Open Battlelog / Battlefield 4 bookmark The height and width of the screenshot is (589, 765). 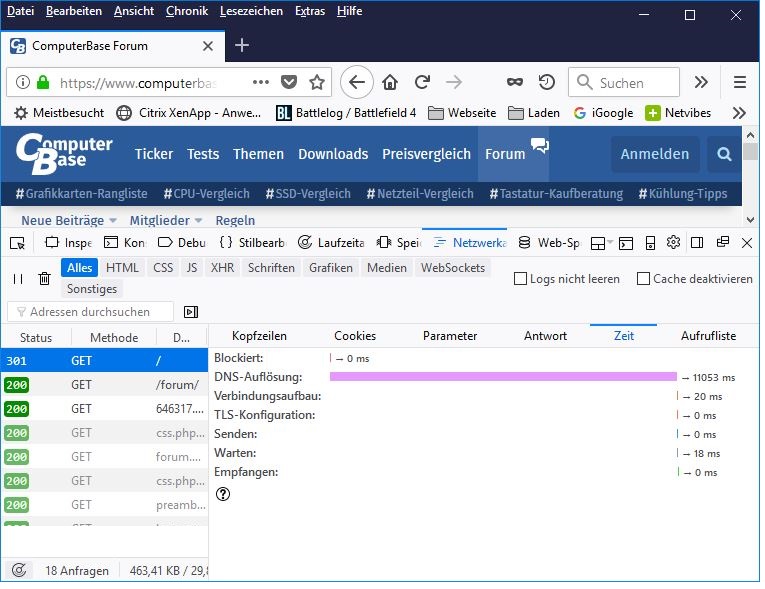click(x=346, y=113)
